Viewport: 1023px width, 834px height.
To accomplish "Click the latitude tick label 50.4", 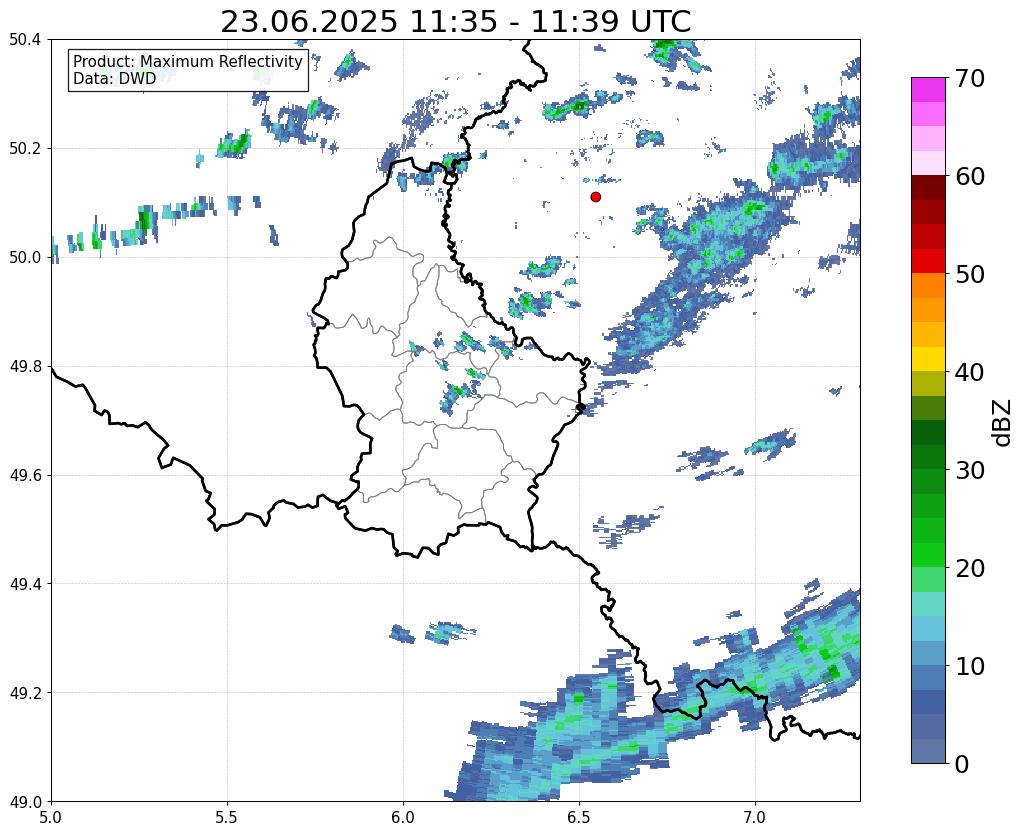I will (x=25, y=40).
